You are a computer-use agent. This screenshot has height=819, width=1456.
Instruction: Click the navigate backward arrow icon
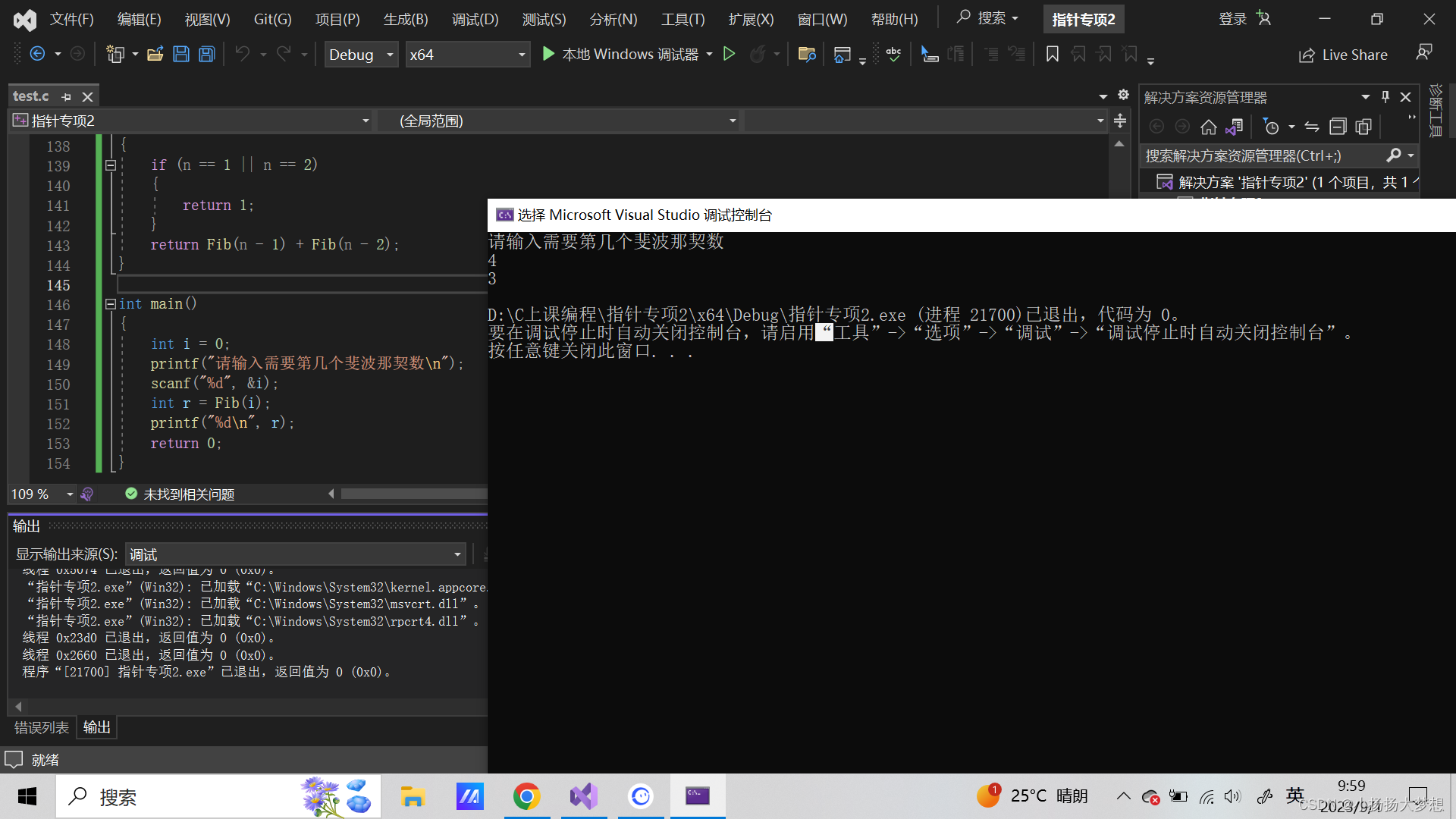[36, 54]
